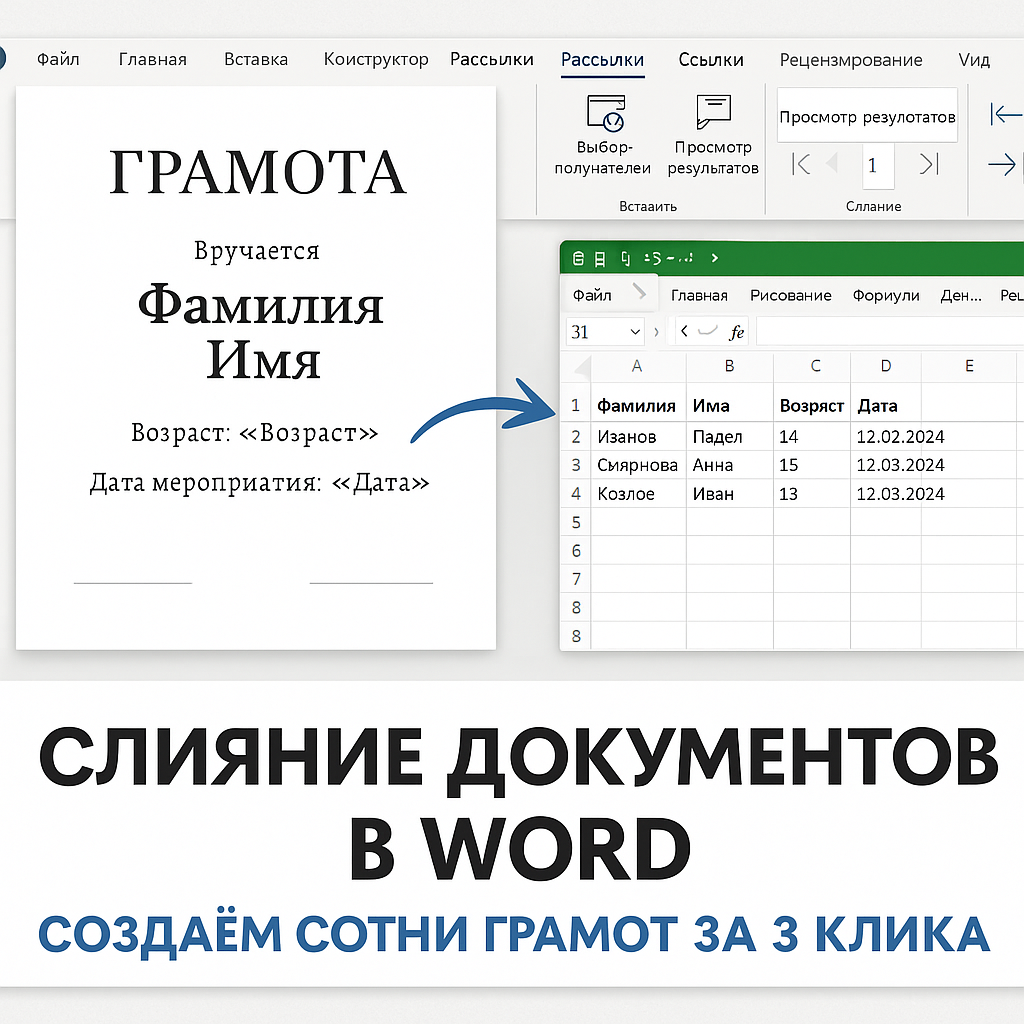1024x1024 pixels.
Task: Click previous record triangle arrow
Action: [833, 163]
